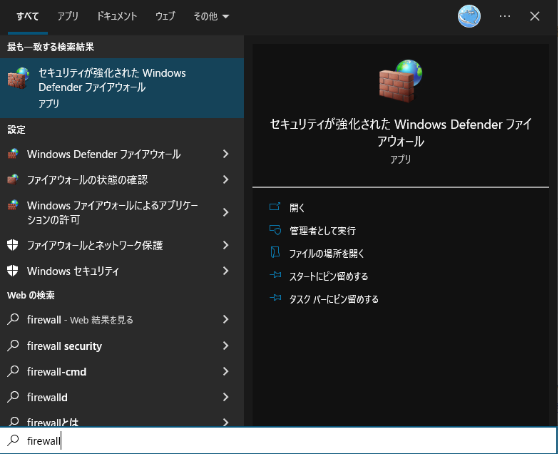Click the search box magnifier icon
This screenshot has width=558, height=454.
click(13, 440)
